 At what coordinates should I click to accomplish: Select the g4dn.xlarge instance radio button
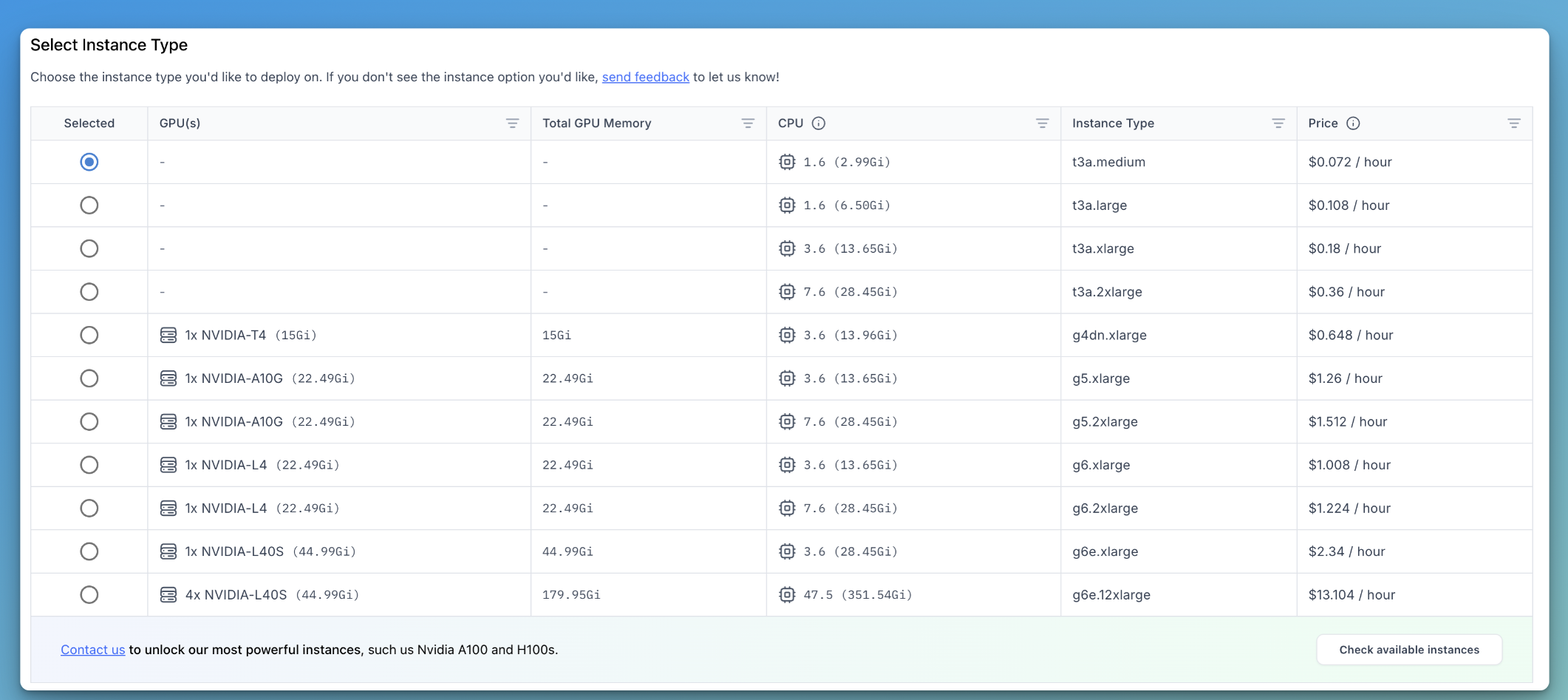click(x=89, y=336)
